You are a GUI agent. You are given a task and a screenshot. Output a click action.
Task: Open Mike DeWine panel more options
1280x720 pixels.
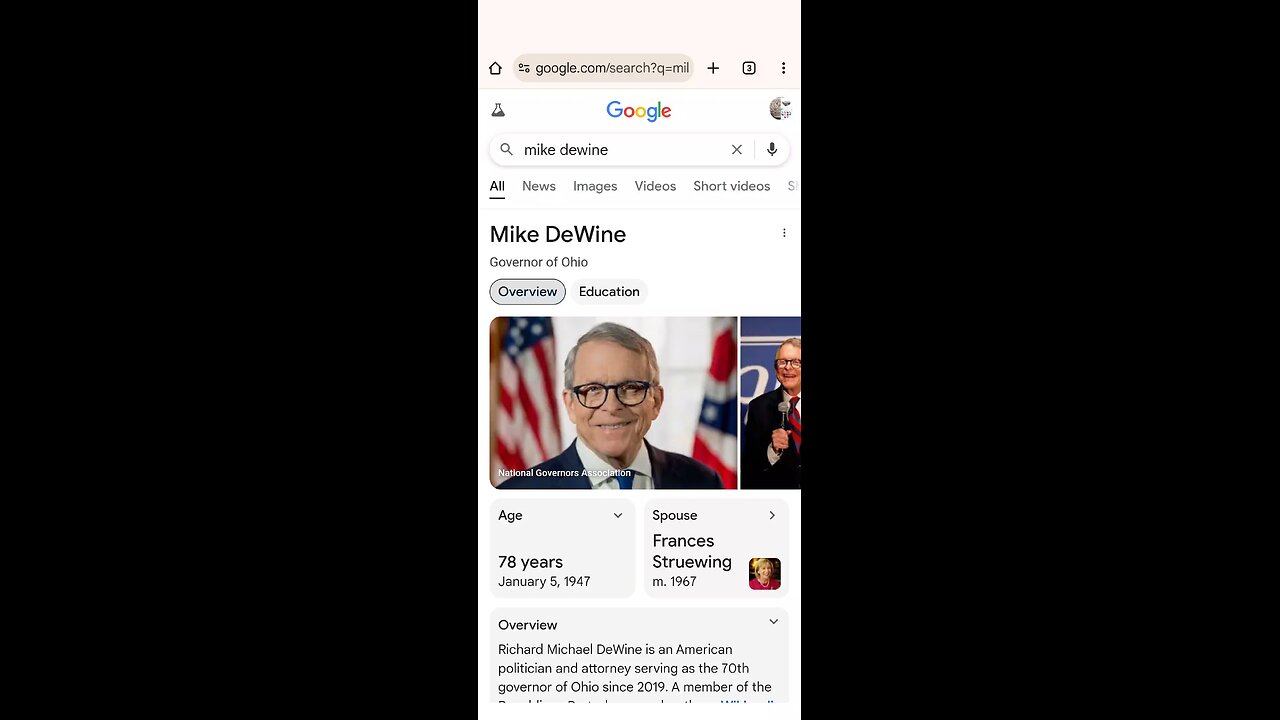(784, 233)
